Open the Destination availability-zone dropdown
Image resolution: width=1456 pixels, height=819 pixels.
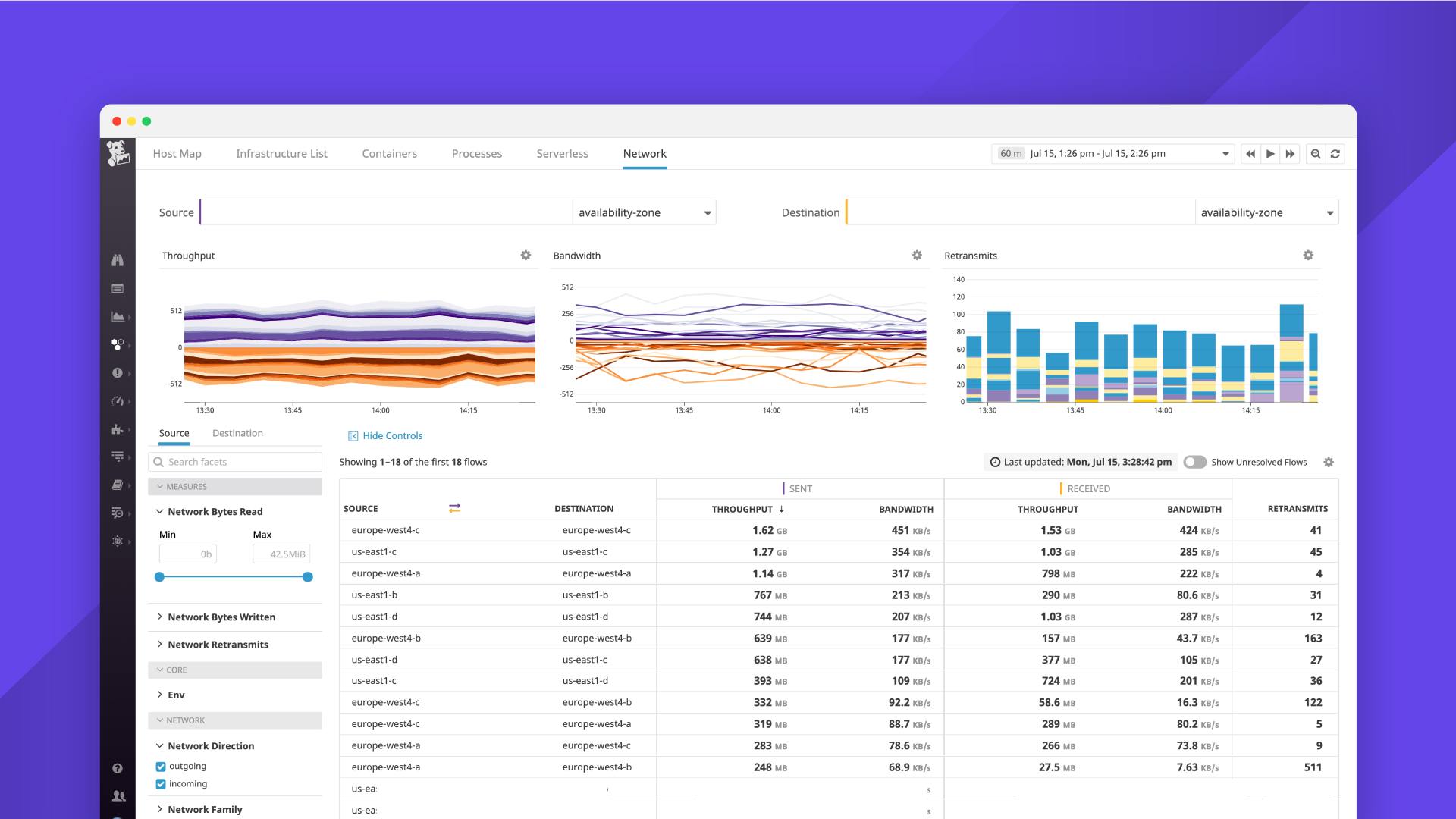click(1265, 212)
